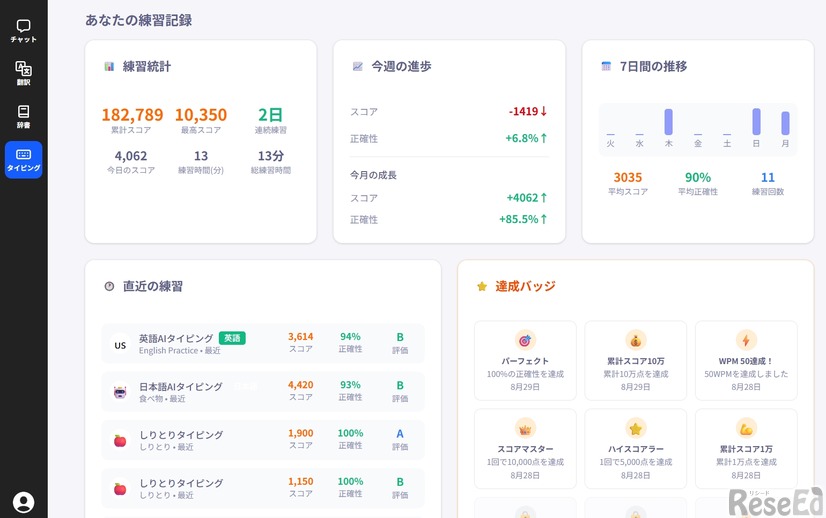Click the money bag icon on 累計スコア10万 badge
The width and height of the screenshot is (826, 518).
pyautogui.click(x=636, y=340)
